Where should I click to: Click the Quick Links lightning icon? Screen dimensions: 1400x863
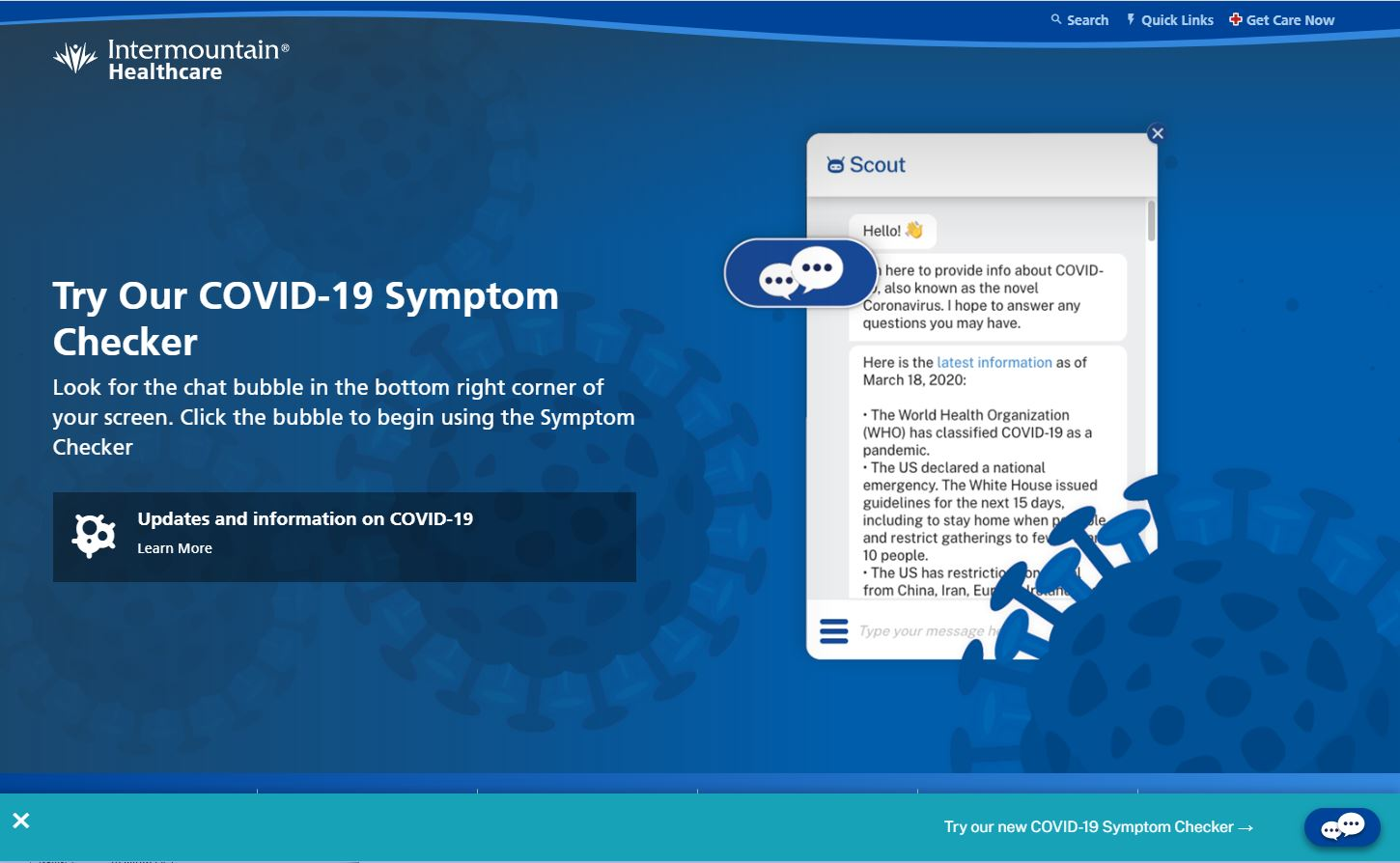(1131, 19)
